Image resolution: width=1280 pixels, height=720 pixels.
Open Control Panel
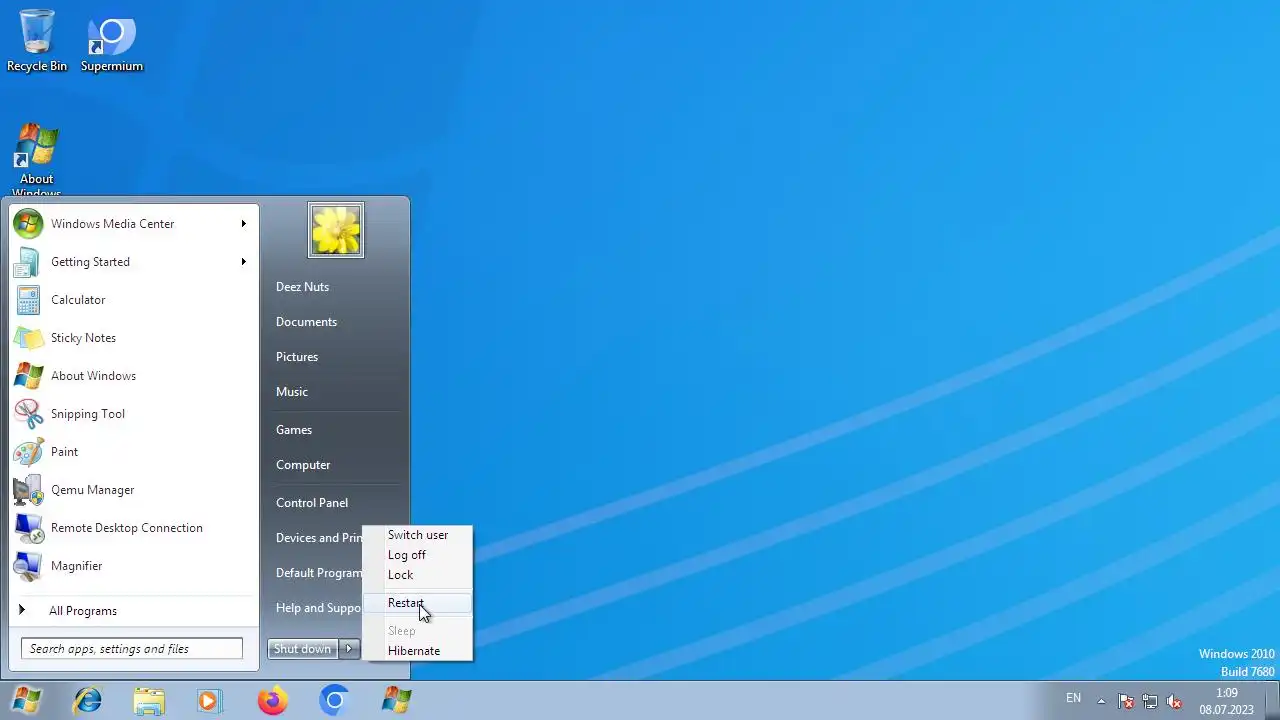312,503
